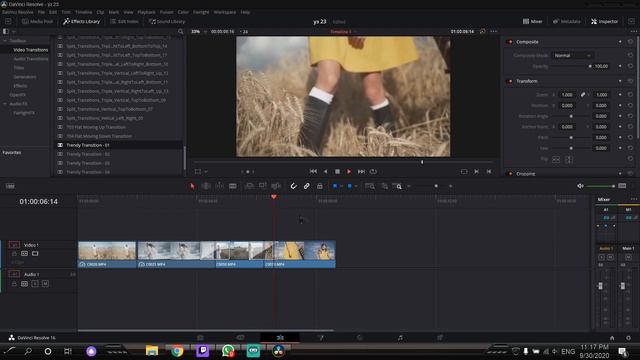Click the Custom Zoom magnifier icon

(397, 186)
